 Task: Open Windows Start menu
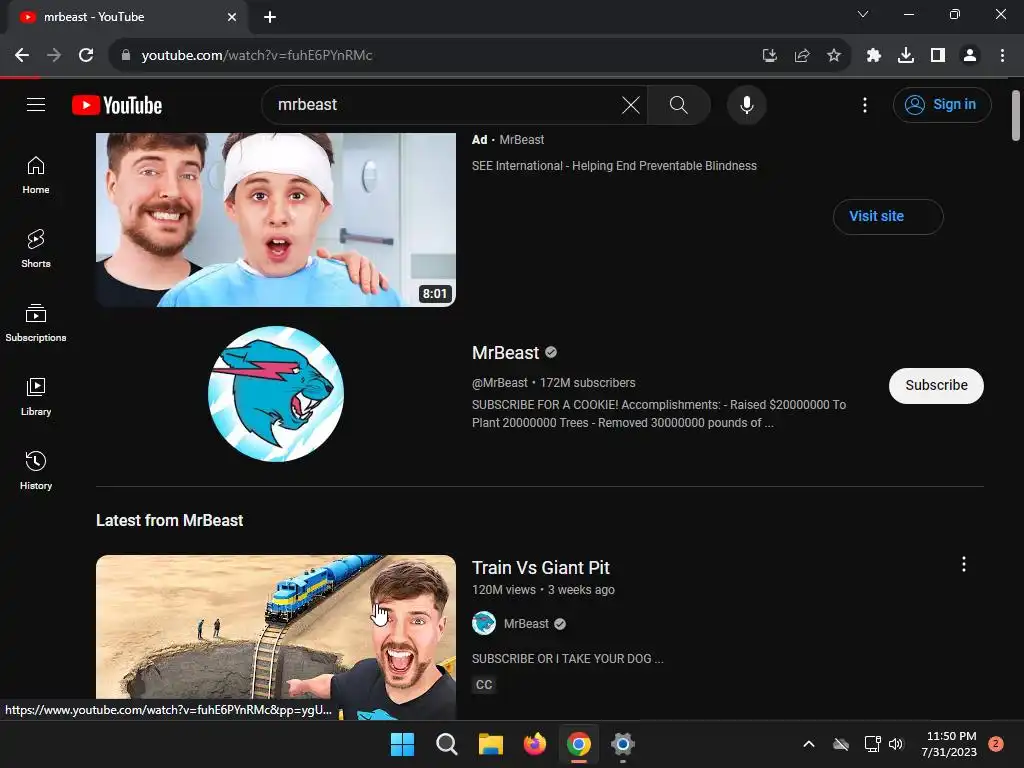(402, 744)
